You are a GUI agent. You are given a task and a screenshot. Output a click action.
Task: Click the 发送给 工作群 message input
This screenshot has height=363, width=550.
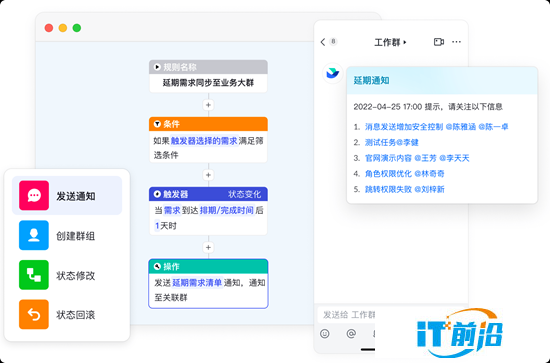pyautogui.click(x=347, y=315)
